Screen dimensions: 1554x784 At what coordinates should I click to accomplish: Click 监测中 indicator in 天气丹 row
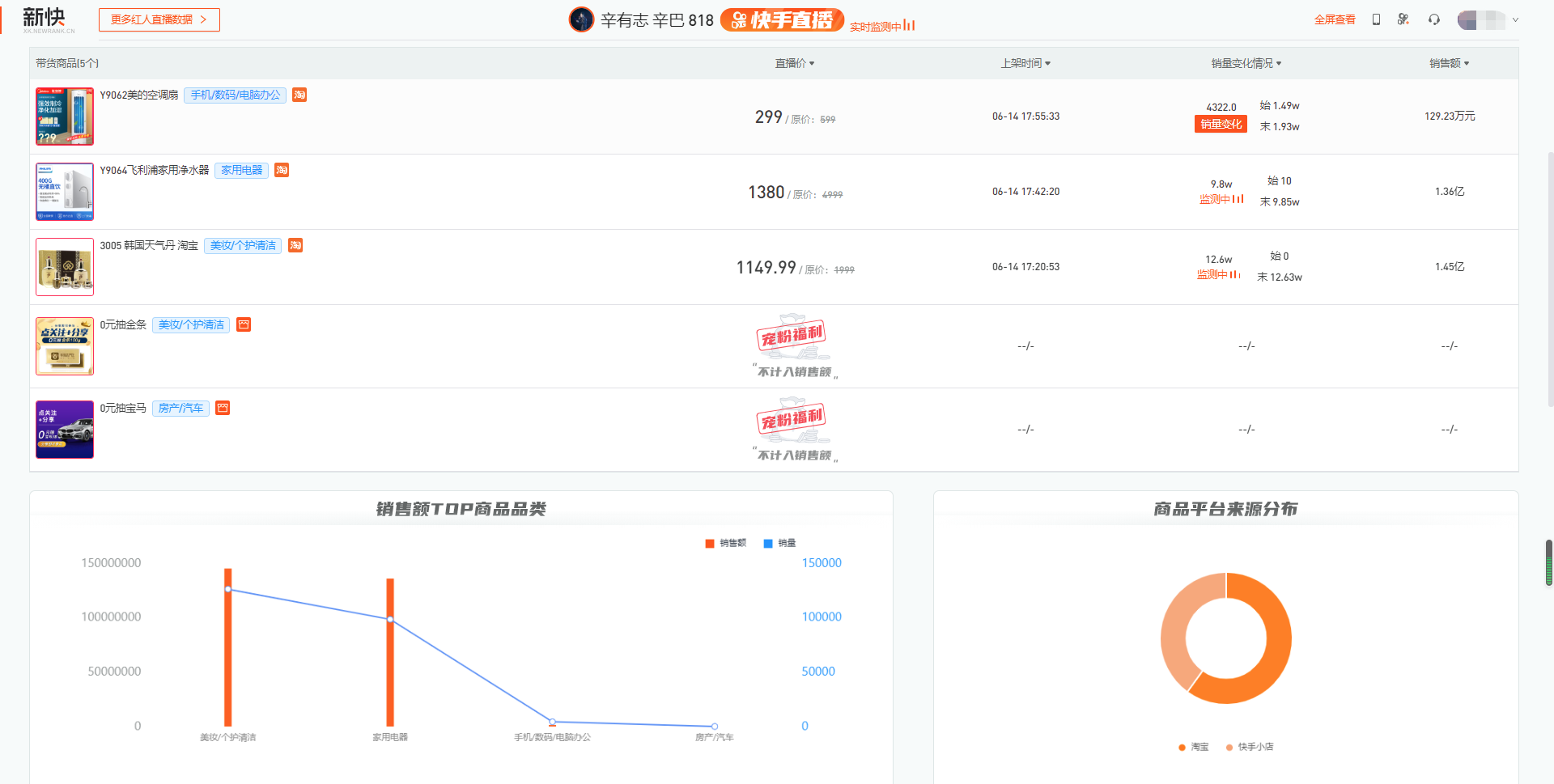(x=1219, y=274)
